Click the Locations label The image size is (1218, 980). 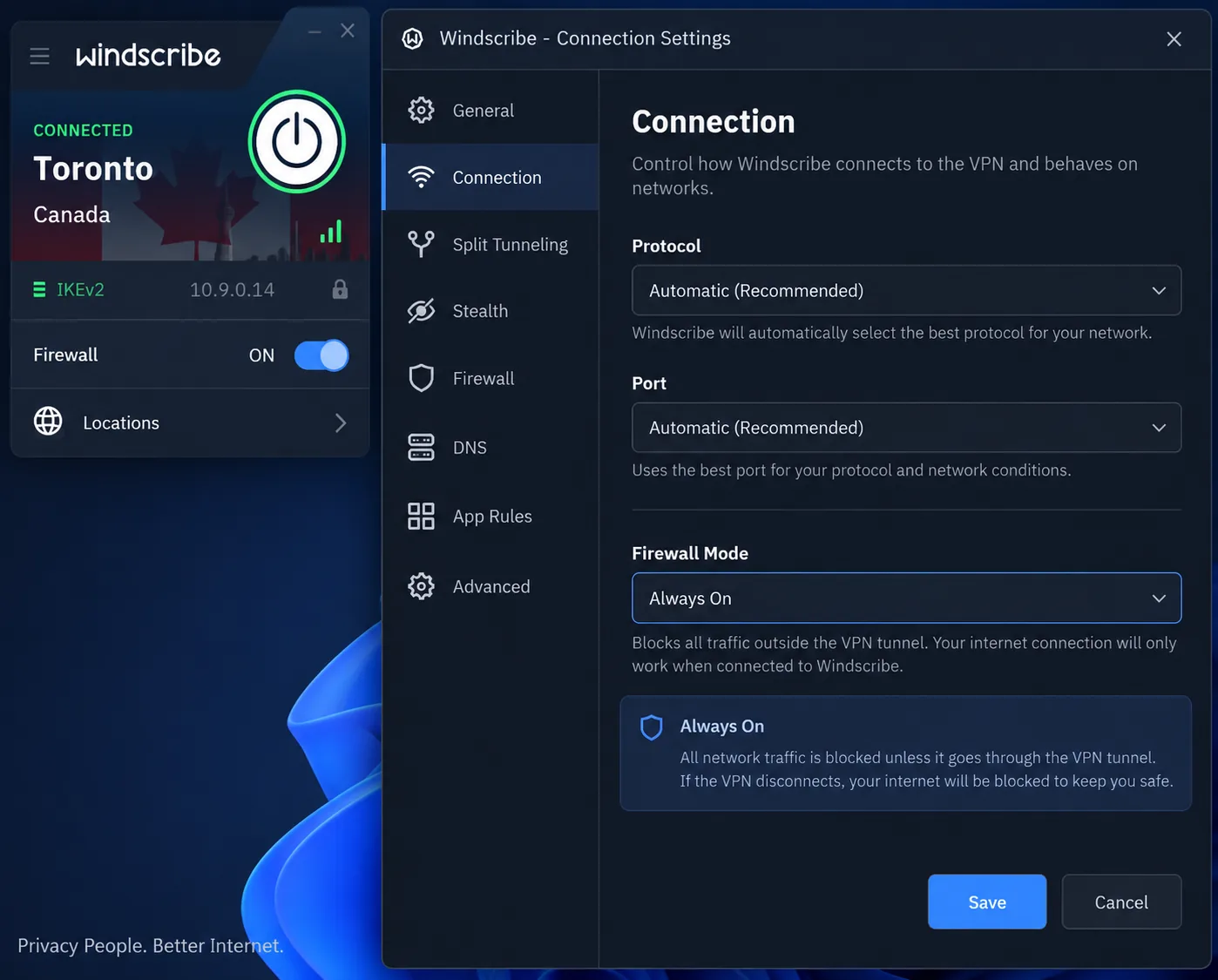coord(121,422)
